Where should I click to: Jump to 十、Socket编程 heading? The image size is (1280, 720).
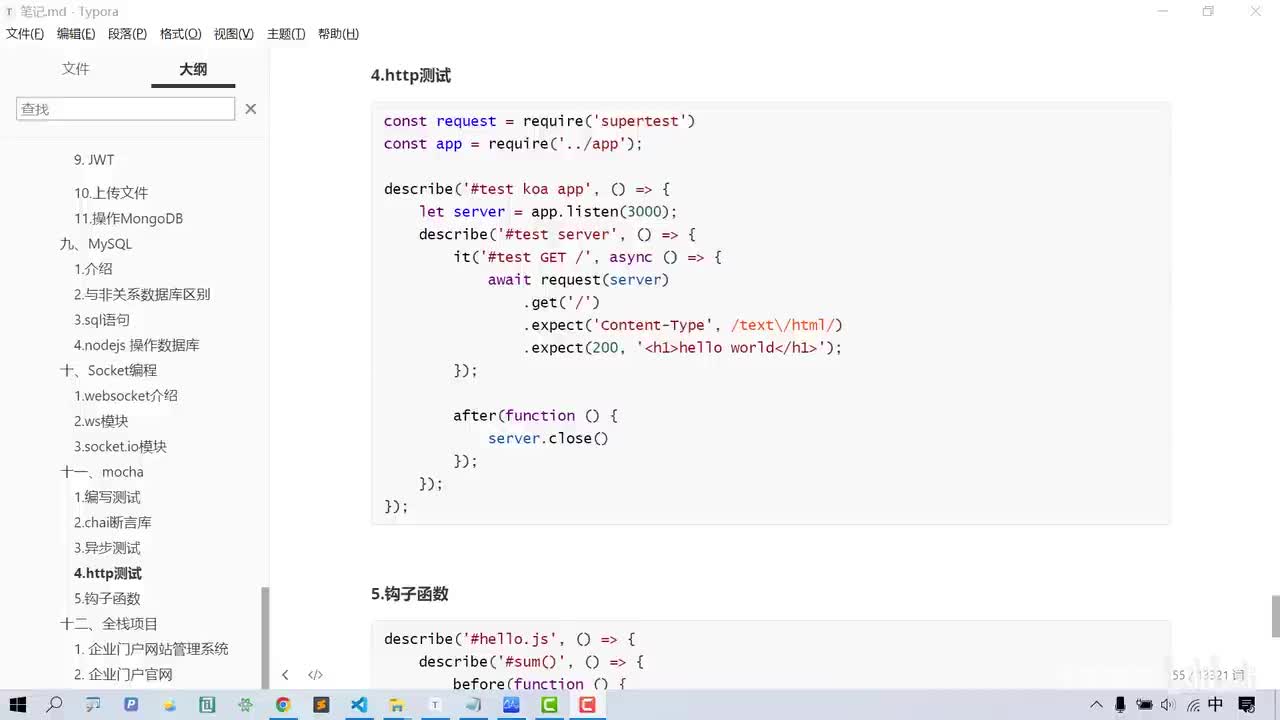109,370
